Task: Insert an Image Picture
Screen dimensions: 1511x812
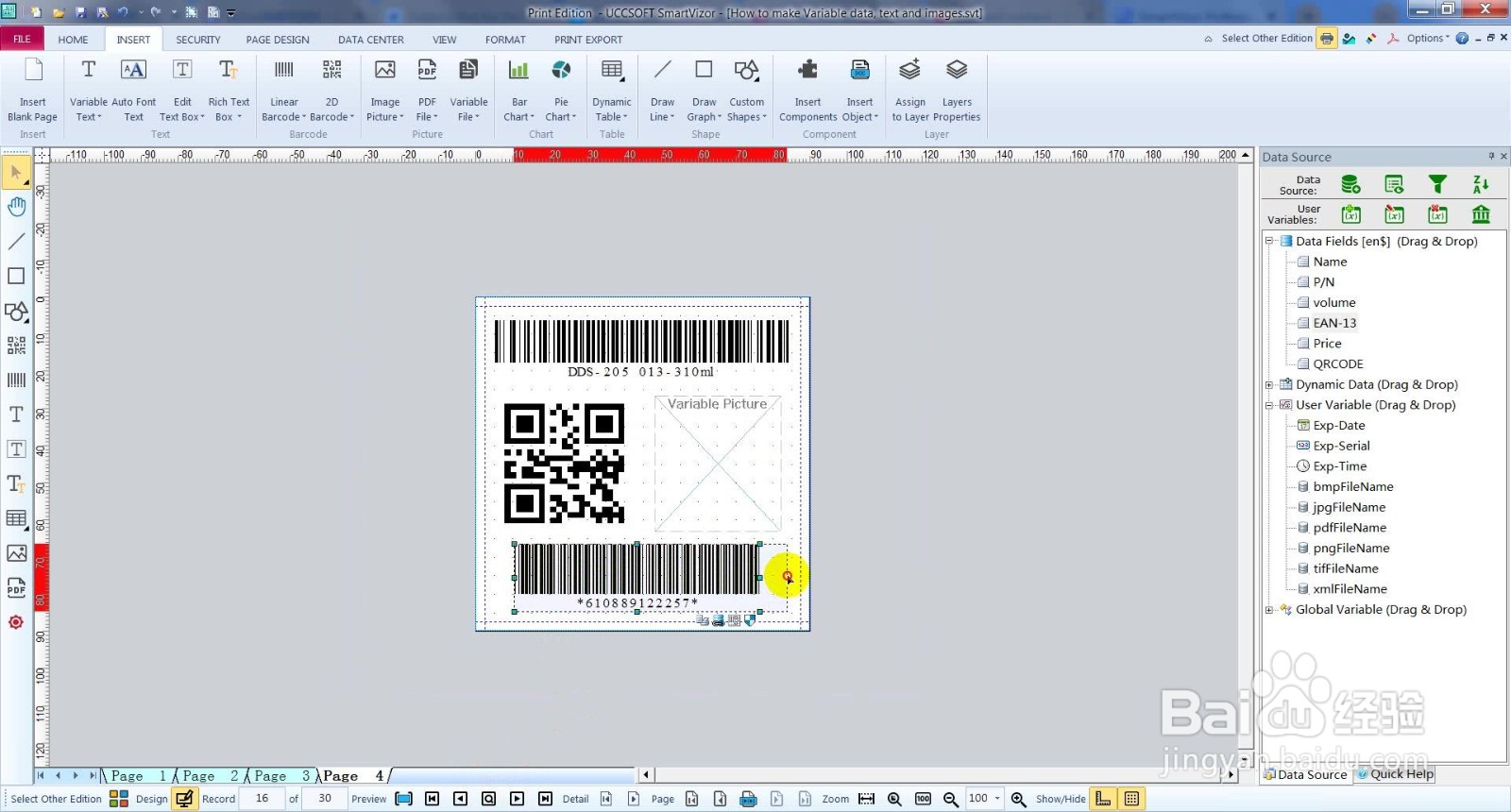Action: click(x=385, y=90)
